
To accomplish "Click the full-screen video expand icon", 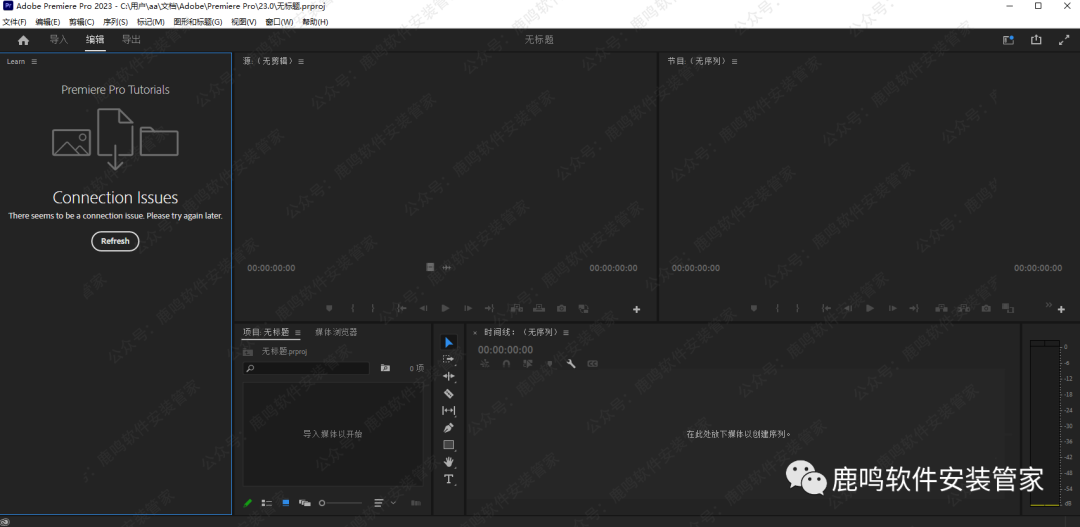I will click(1063, 40).
